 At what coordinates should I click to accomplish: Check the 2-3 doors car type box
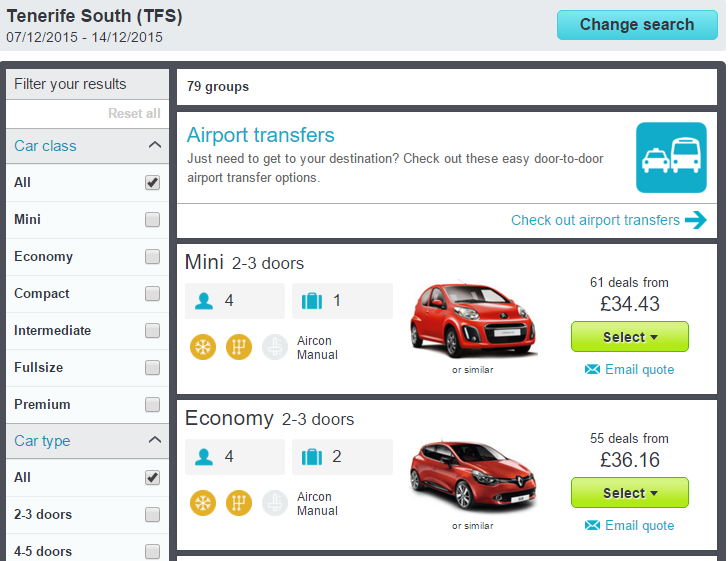tap(152, 515)
